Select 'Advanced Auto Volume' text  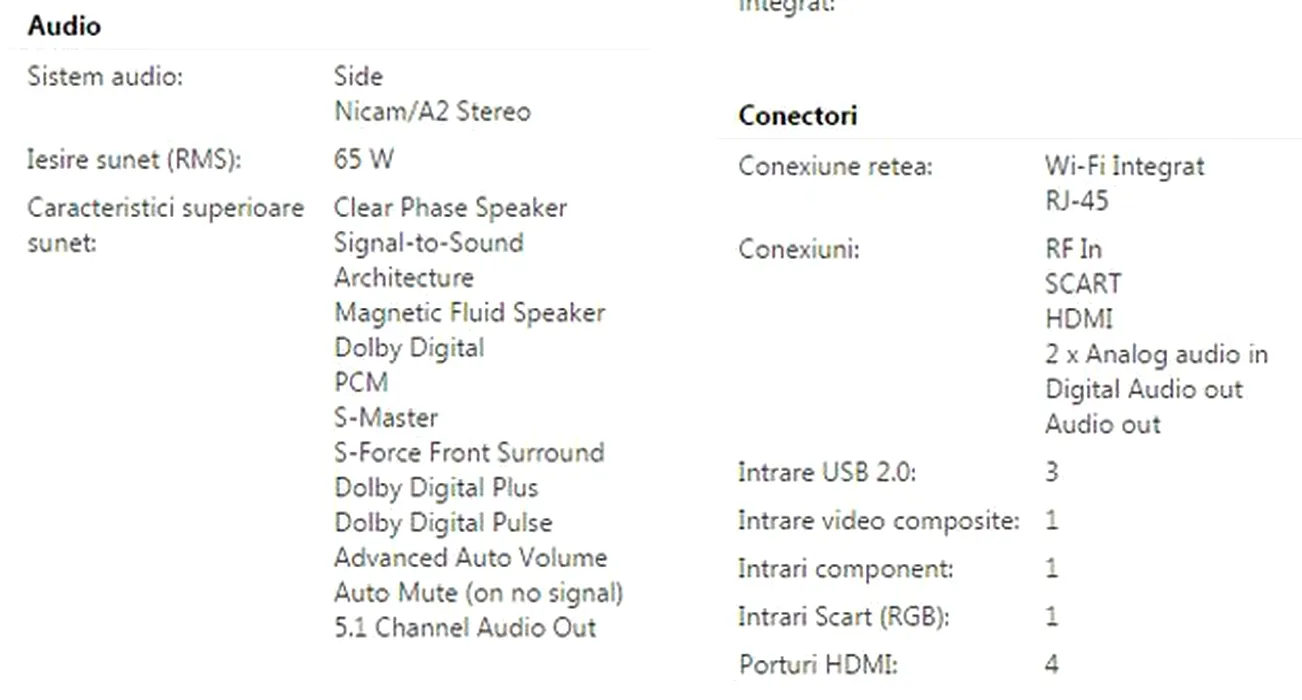470,558
